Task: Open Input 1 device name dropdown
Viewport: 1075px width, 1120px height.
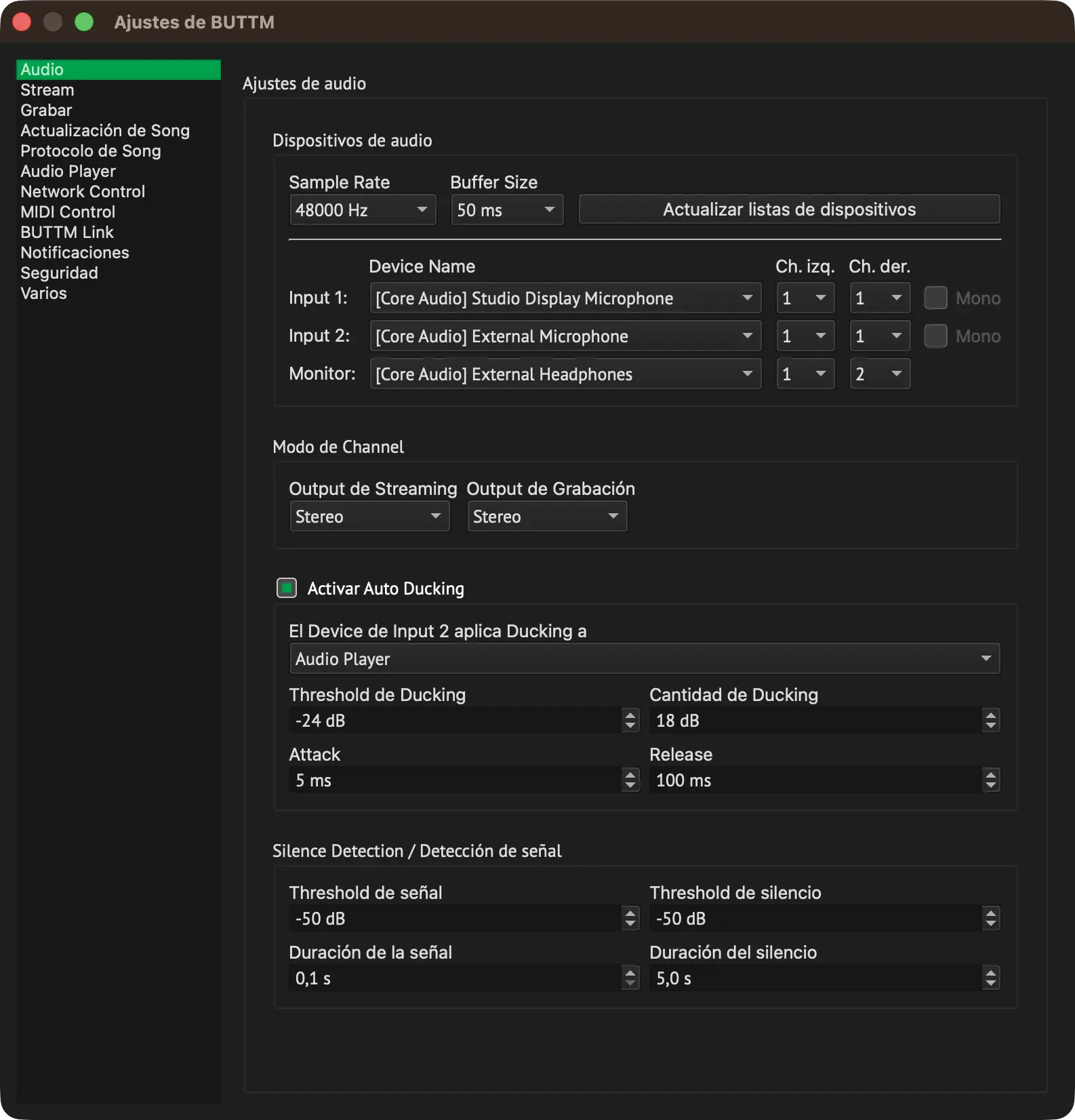Action: [x=565, y=298]
